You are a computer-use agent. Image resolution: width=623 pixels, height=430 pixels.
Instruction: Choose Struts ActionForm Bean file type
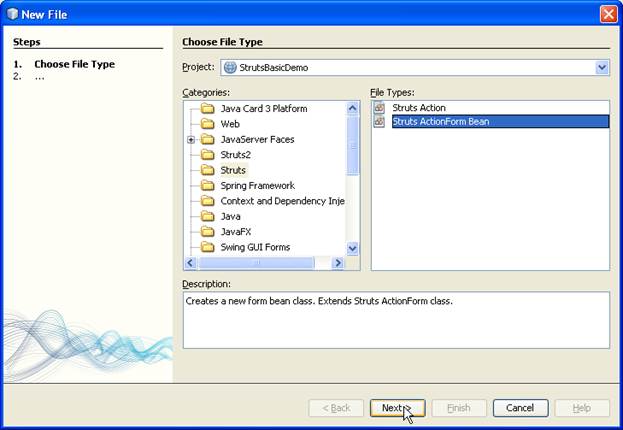click(500, 122)
